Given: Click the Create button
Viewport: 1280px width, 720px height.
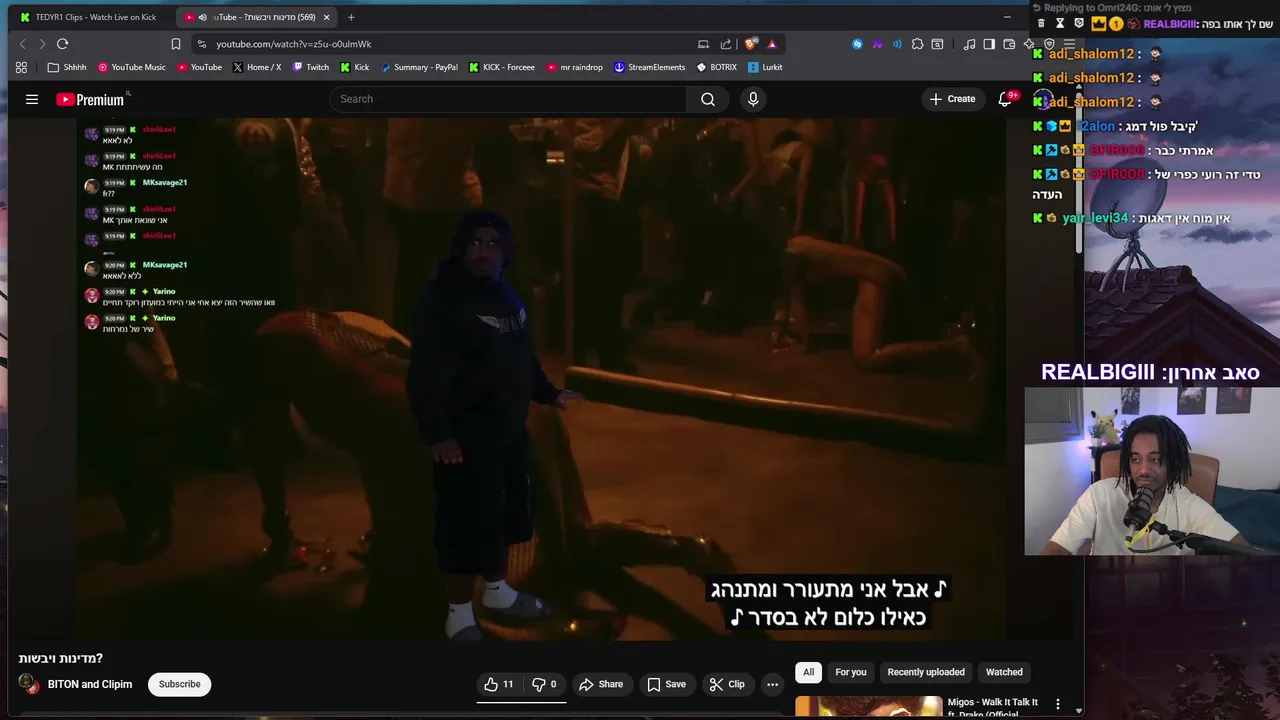Looking at the screenshot, I should 952,99.
